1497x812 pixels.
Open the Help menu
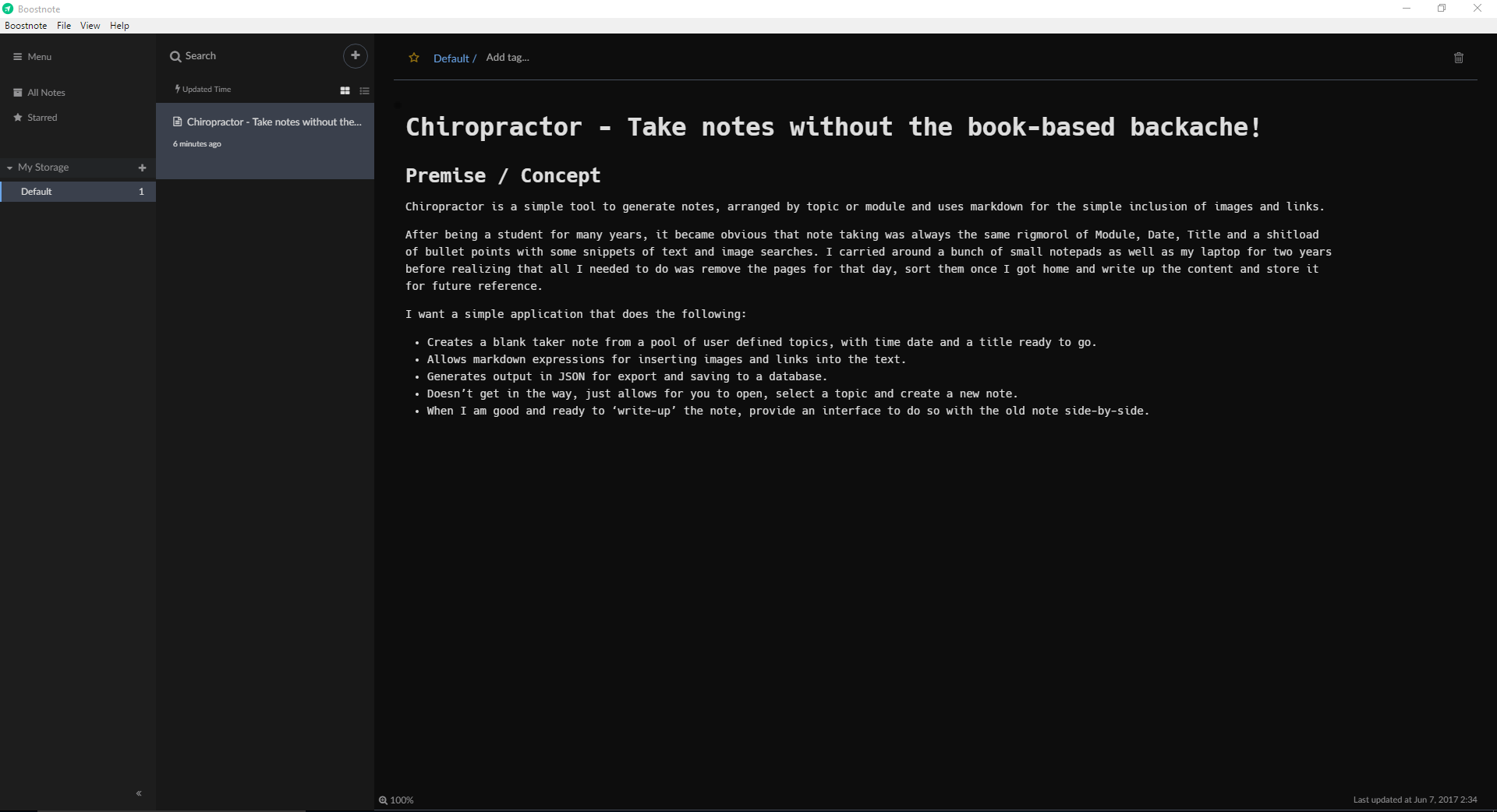coord(119,26)
